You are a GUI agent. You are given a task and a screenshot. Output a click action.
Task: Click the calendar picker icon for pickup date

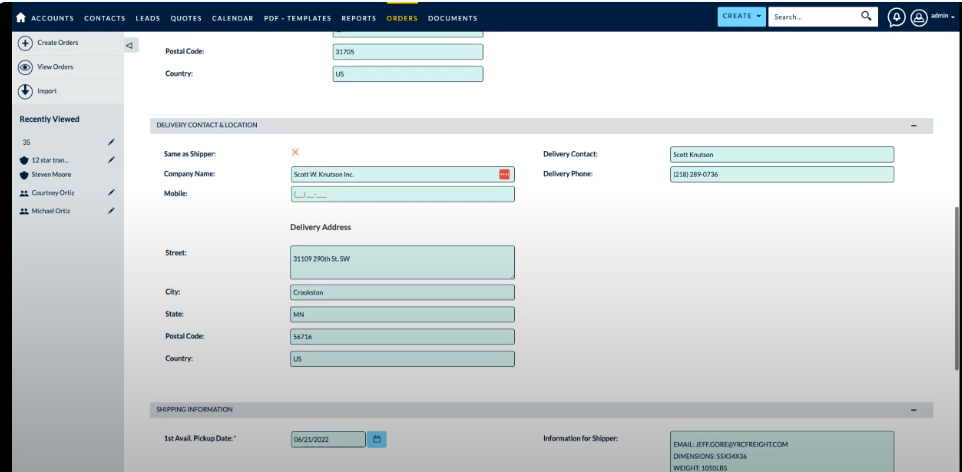click(x=377, y=439)
